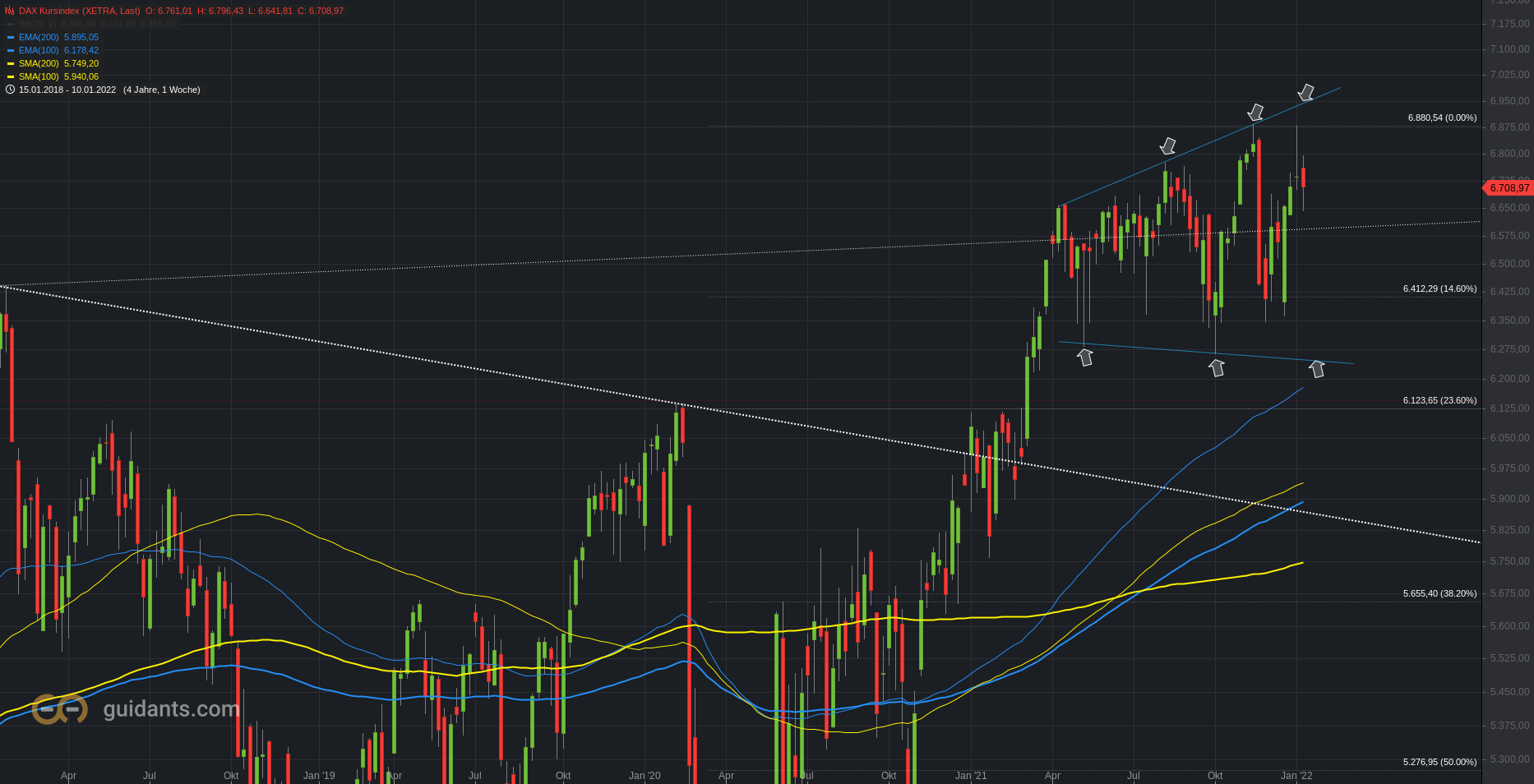Click the 5.450,00 price axis label

(x=1509, y=692)
